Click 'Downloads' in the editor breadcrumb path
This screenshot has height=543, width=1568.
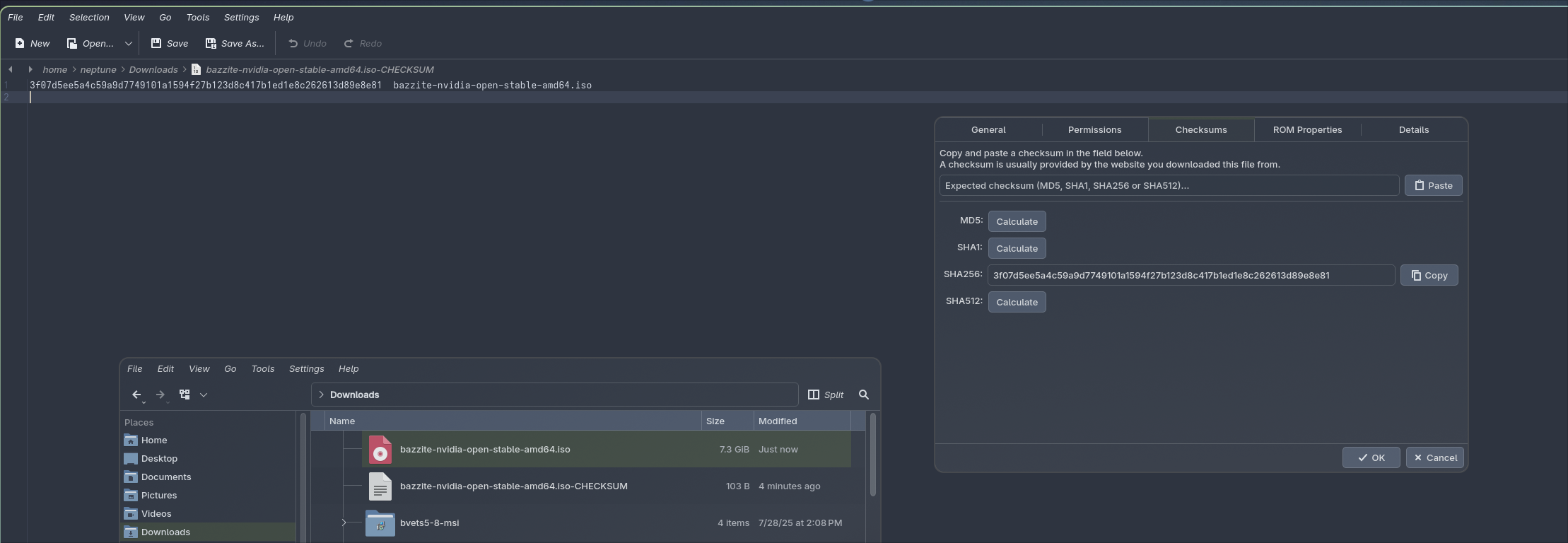point(153,69)
